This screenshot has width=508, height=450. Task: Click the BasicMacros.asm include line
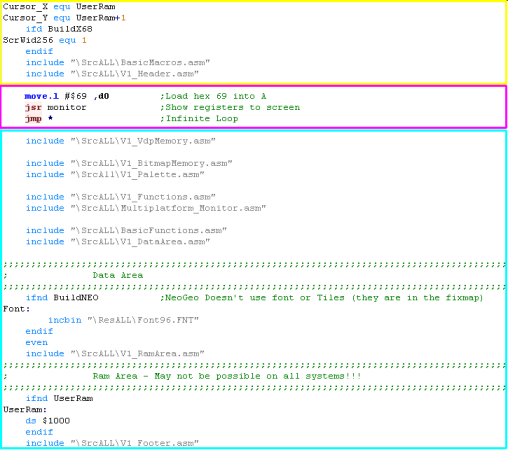pyautogui.click(x=118, y=63)
